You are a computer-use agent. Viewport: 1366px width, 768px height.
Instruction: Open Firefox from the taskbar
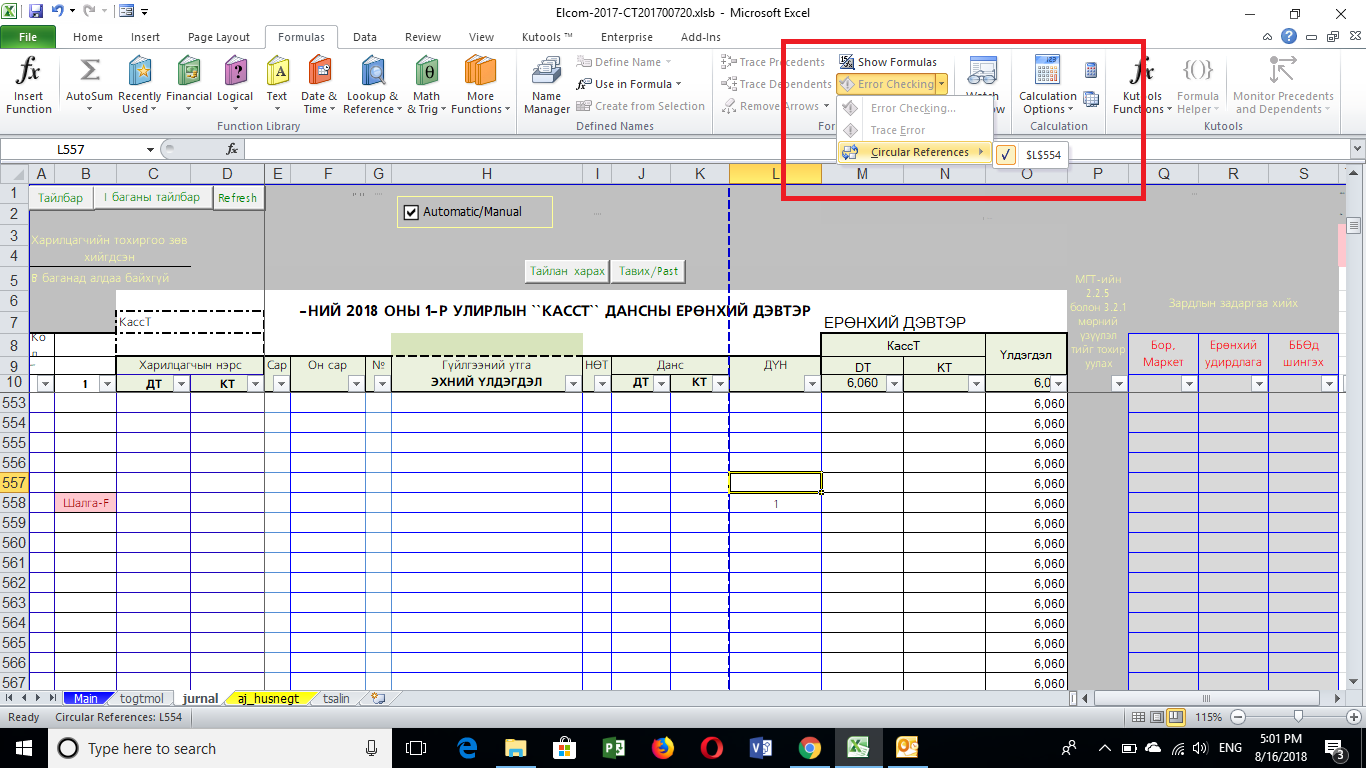point(662,748)
